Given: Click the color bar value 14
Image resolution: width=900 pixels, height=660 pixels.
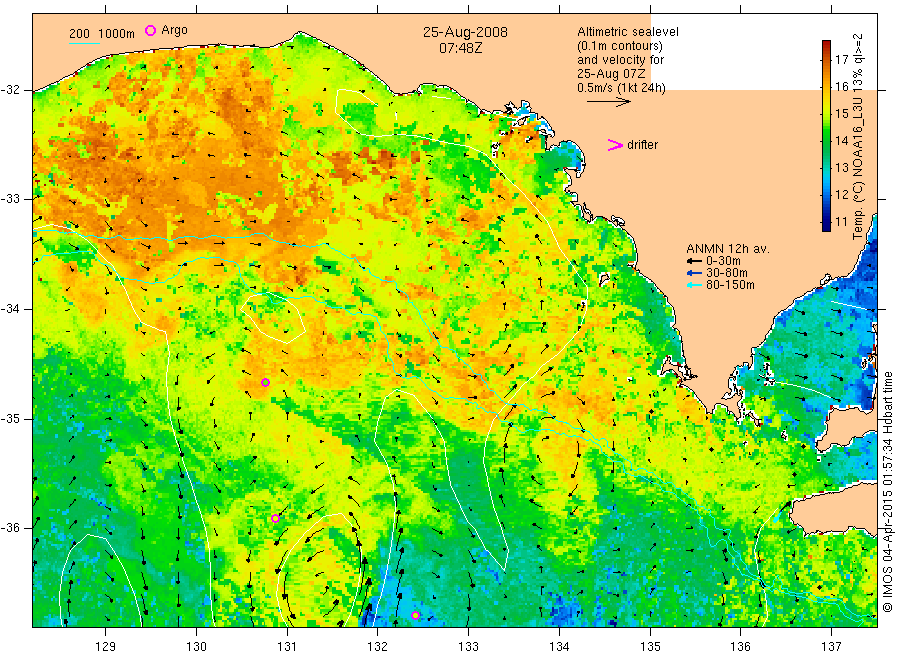Looking at the screenshot, I should pos(841,141).
